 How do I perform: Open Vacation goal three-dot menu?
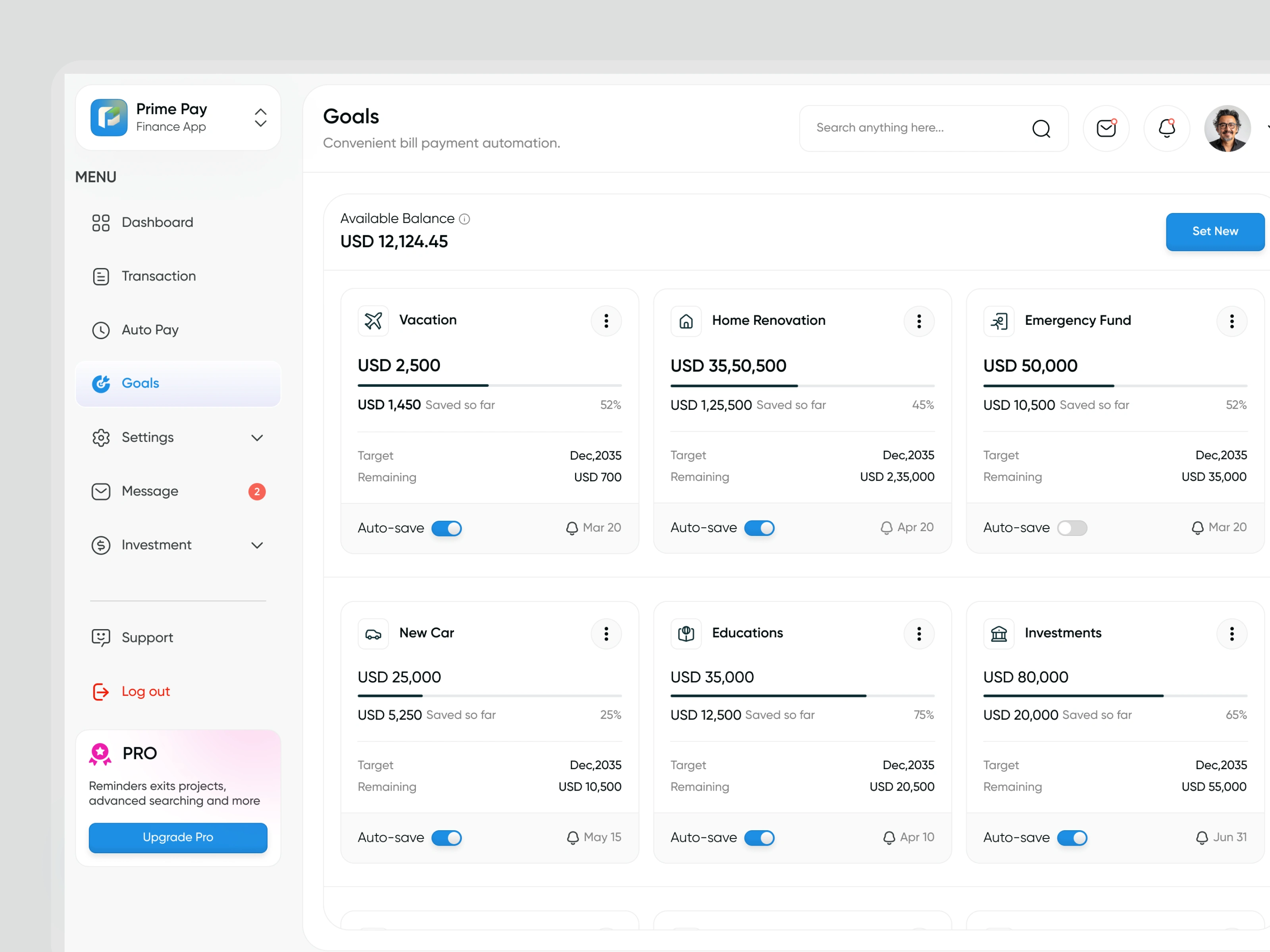point(606,321)
